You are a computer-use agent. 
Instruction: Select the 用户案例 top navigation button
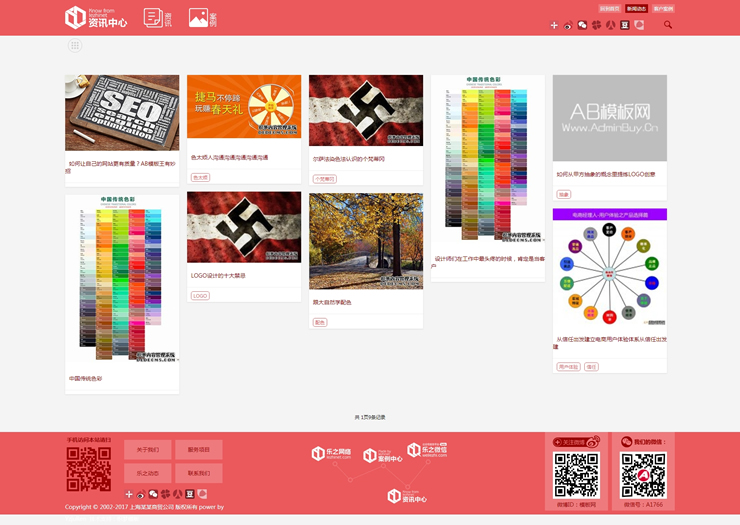coord(663,8)
